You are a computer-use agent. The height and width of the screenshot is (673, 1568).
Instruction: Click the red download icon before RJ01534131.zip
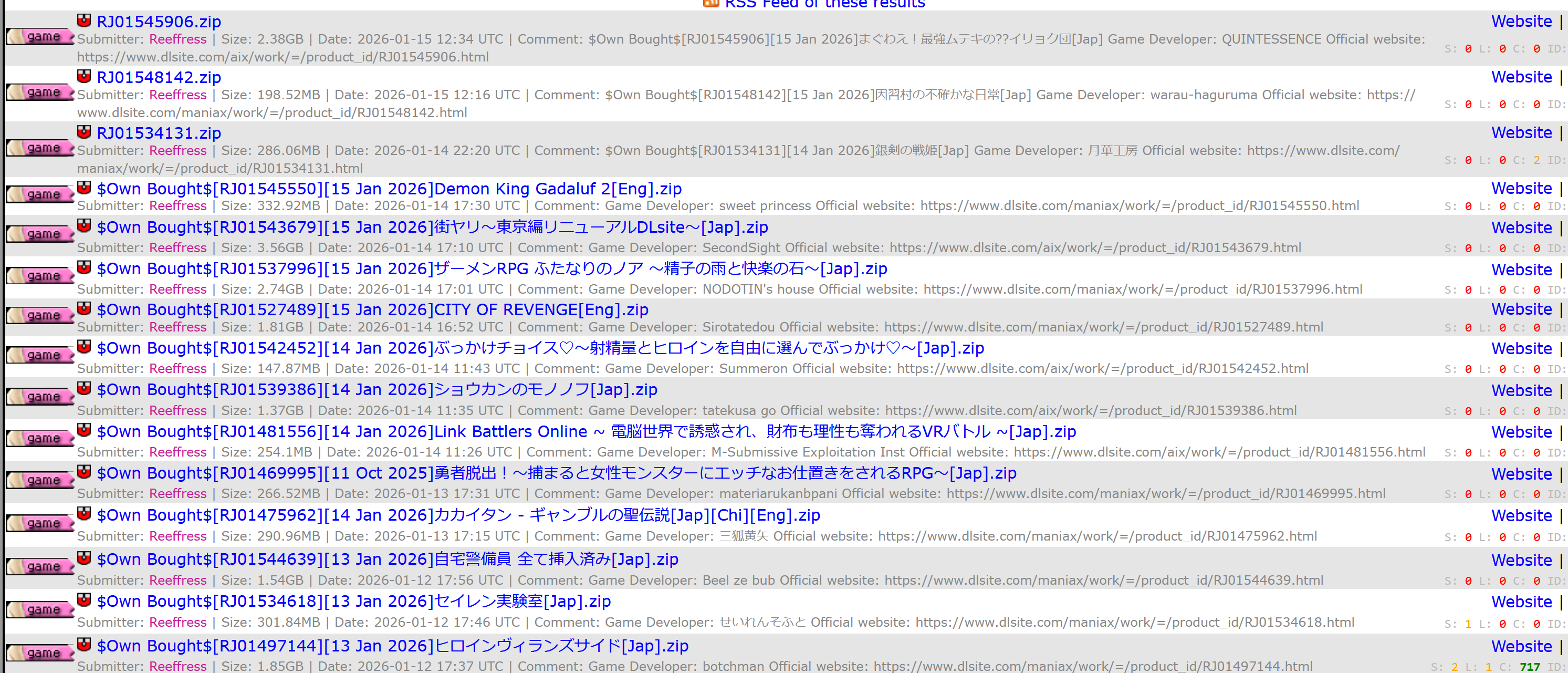(x=84, y=132)
